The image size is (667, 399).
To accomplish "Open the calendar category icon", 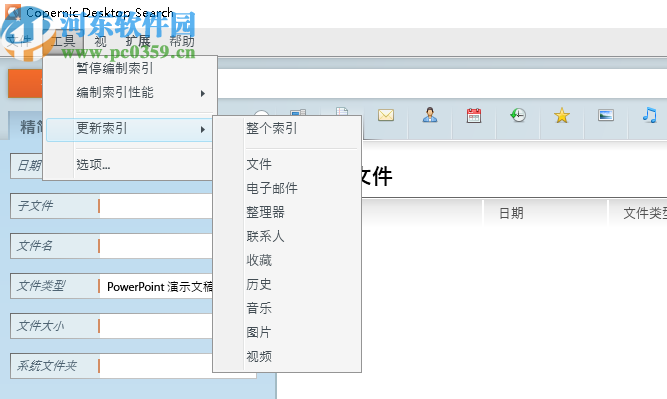I will (x=474, y=115).
